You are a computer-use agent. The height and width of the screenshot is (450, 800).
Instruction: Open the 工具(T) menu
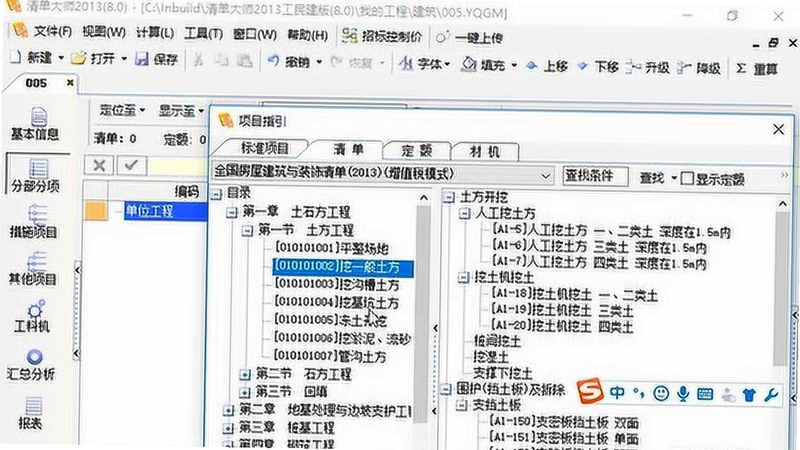[x=203, y=34]
